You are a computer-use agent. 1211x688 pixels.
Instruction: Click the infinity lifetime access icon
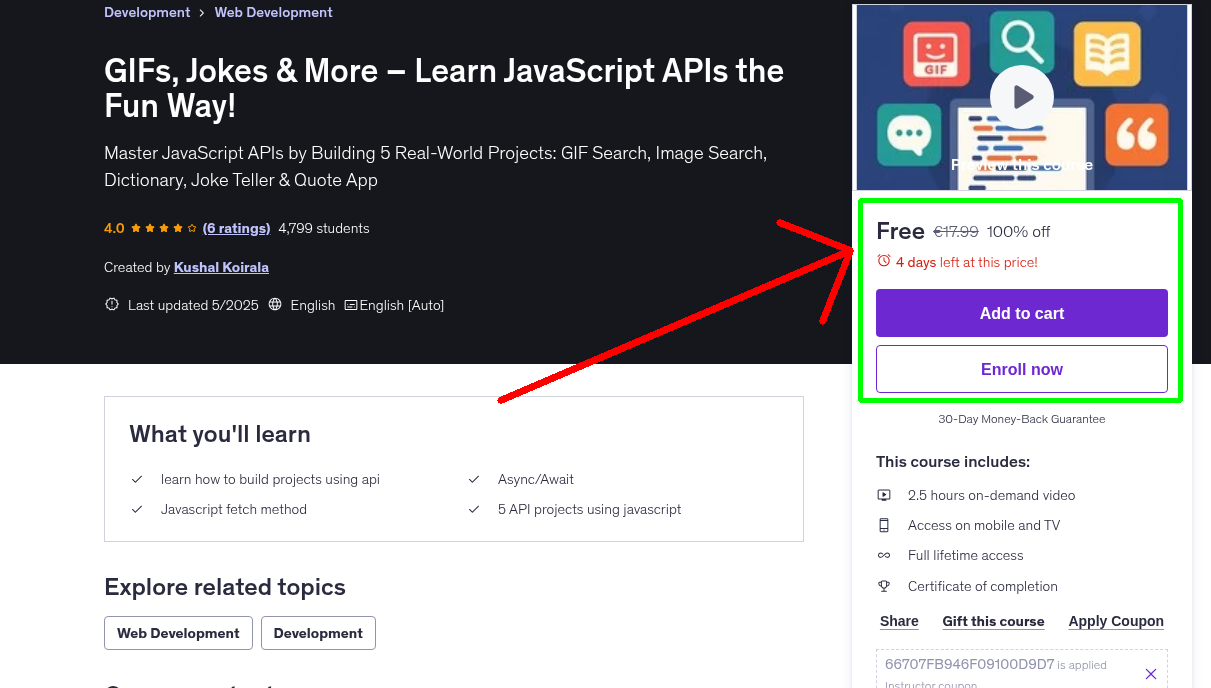(883, 555)
